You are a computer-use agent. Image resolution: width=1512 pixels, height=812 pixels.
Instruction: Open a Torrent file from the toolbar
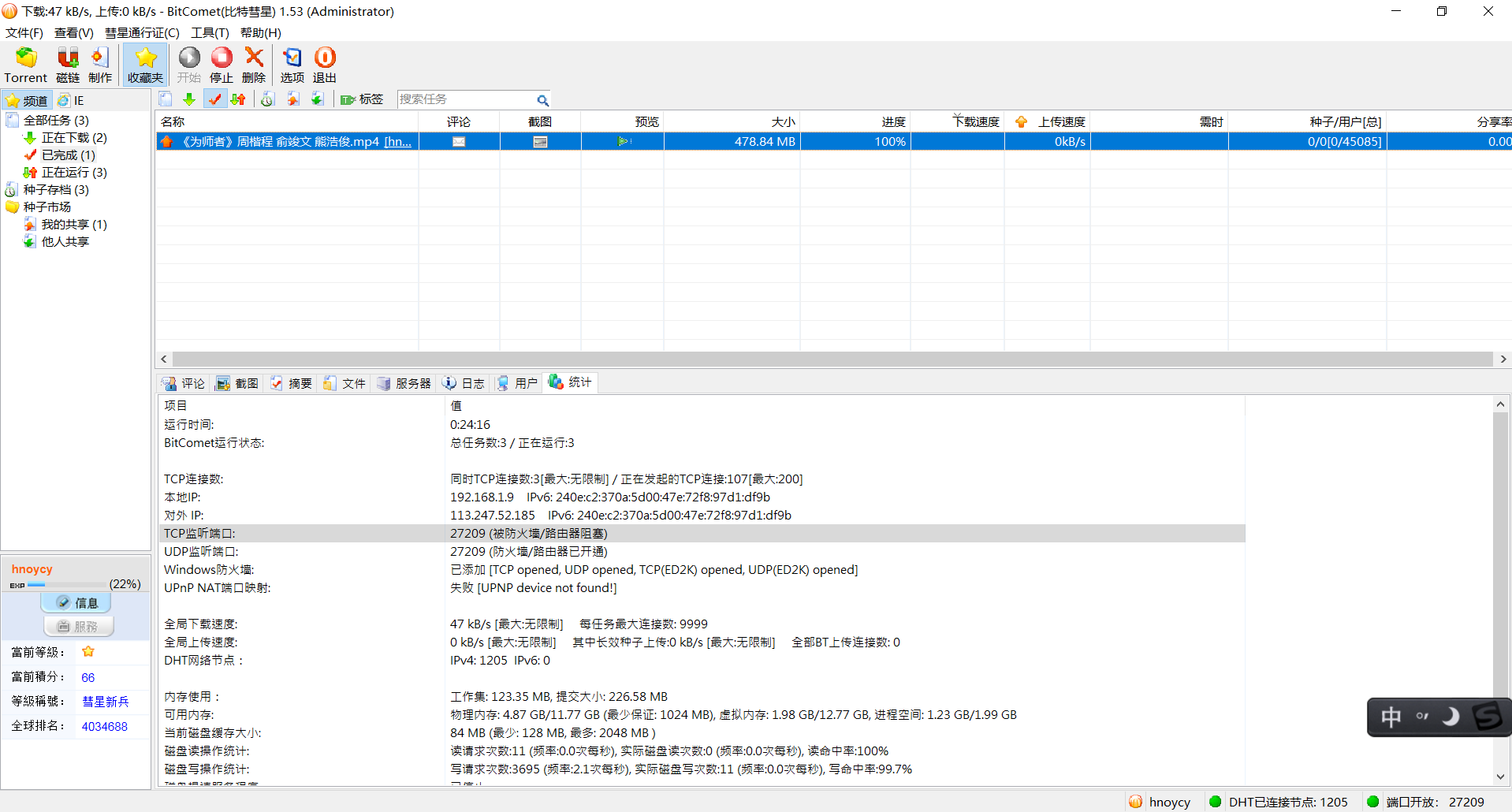pos(26,65)
